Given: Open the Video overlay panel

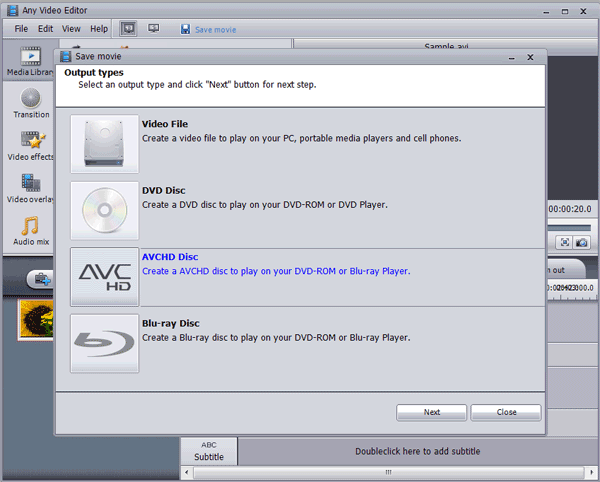Looking at the screenshot, I should pyautogui.click(x=31, y=188).
